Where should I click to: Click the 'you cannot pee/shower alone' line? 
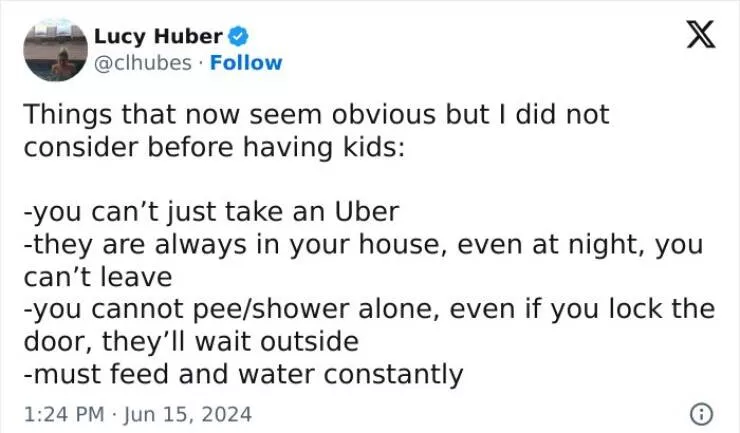[x=369, y=309]
